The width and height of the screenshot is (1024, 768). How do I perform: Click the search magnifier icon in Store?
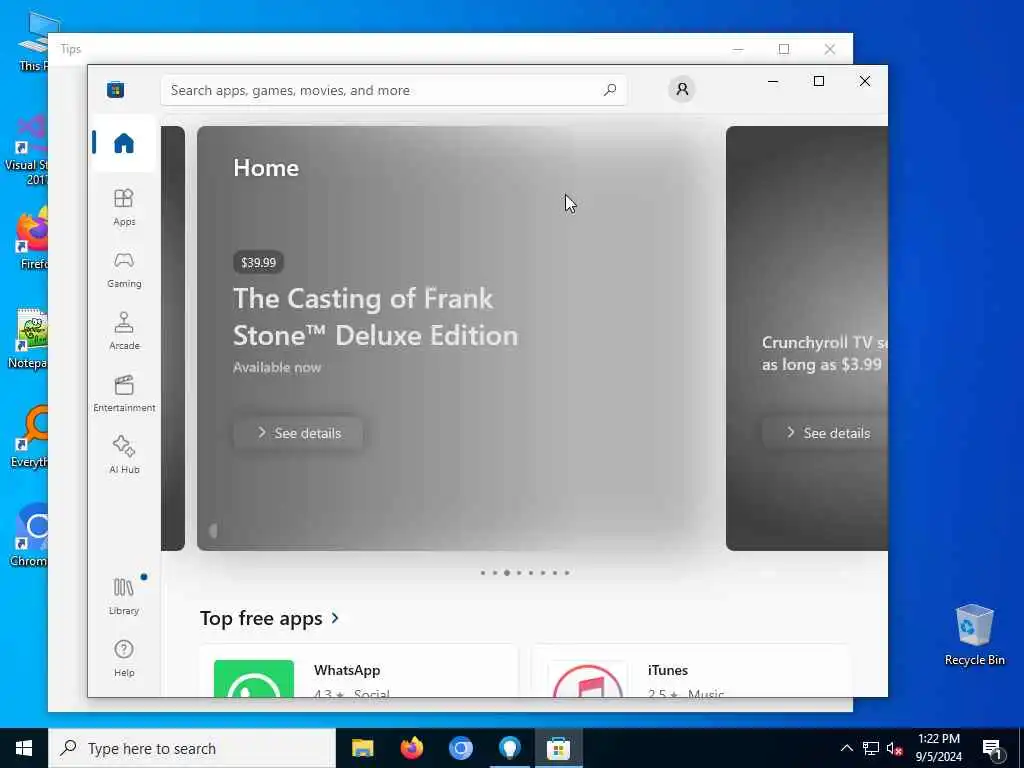(x=609, y=90)
